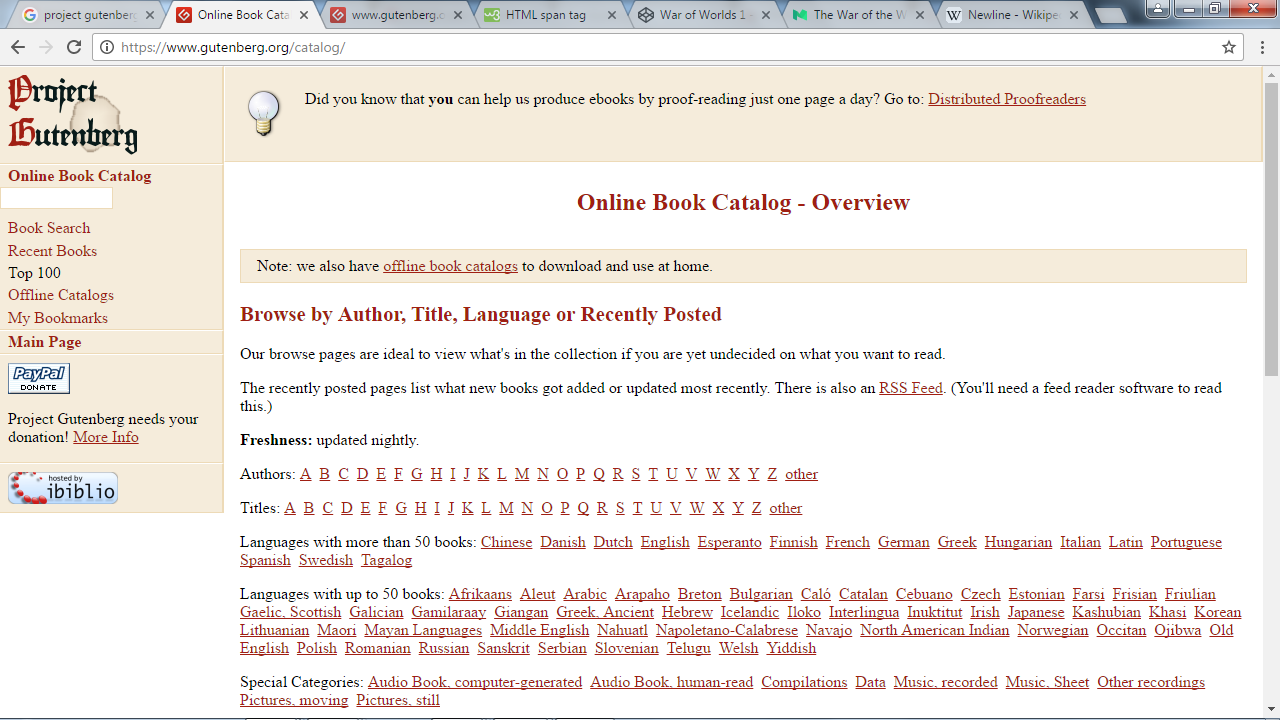Image resolution: width=1280 pixels, height=720 pixels.
Task: Open the Authors other link
Action: tap(801, 474)
